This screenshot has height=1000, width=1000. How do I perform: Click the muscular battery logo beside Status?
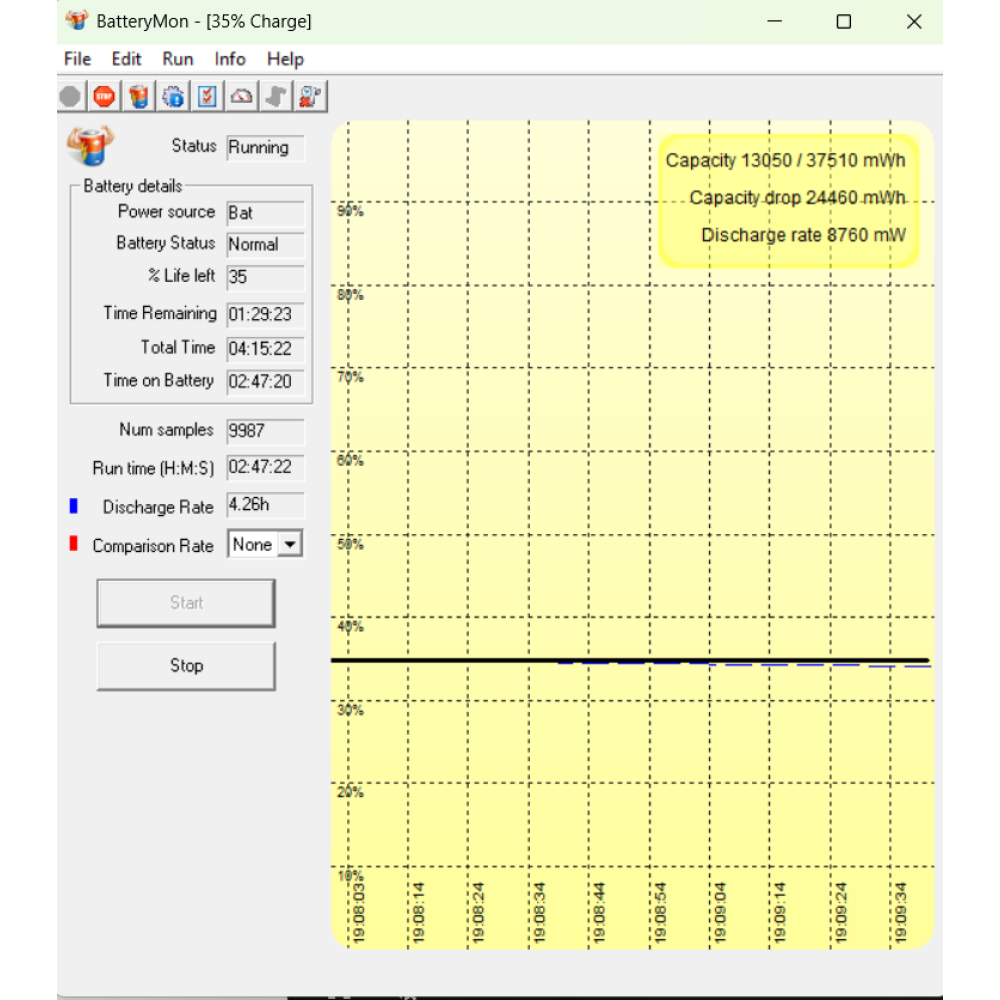point(91,146)
